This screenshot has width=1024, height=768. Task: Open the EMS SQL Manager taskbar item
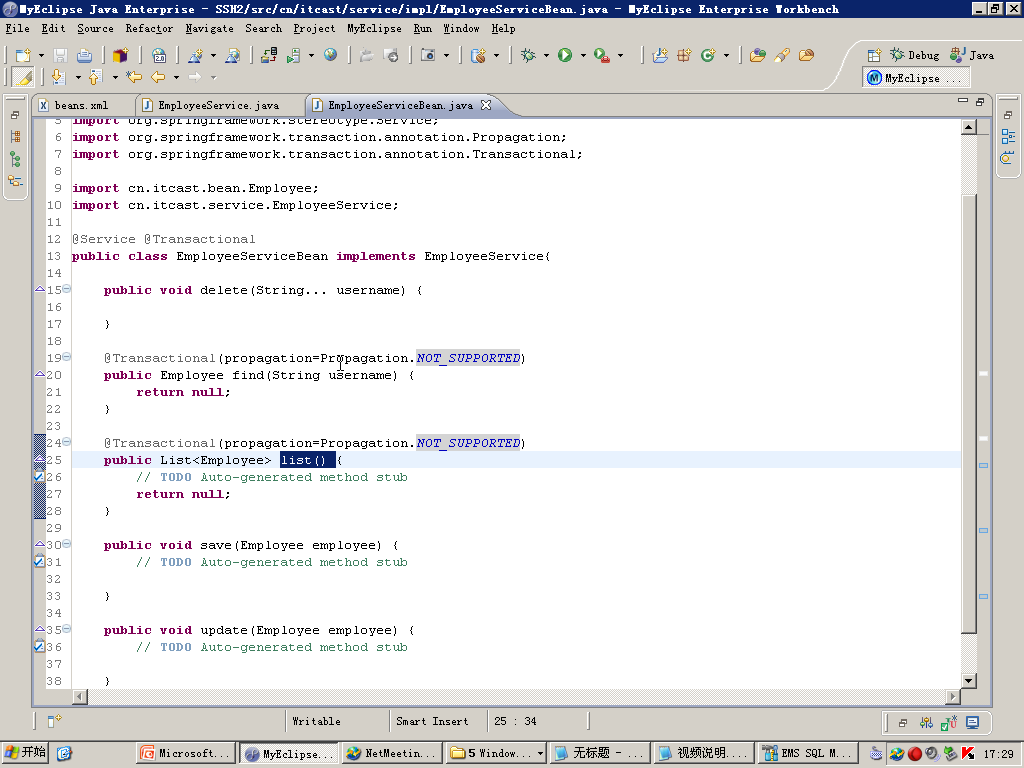[807, 753]
